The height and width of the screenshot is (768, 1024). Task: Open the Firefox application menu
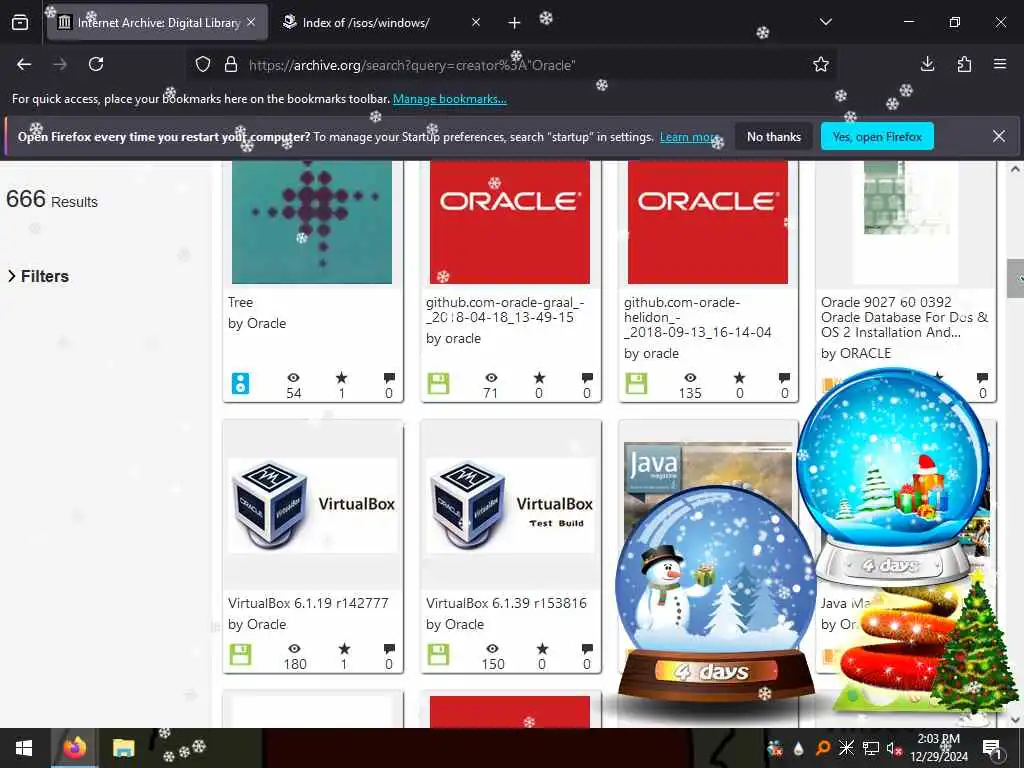pyautogui.click(x=1000, y=64)
